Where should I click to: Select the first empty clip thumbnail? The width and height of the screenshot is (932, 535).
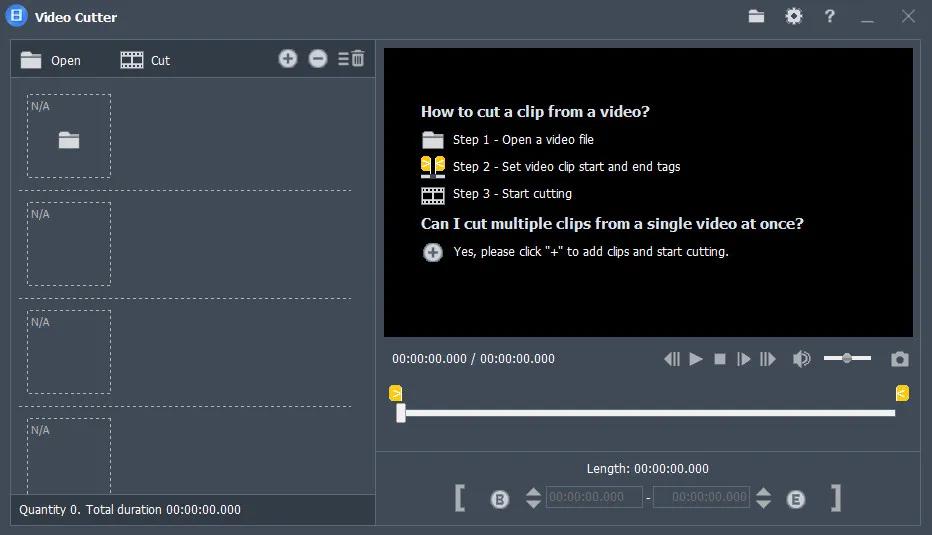point(69,136)
